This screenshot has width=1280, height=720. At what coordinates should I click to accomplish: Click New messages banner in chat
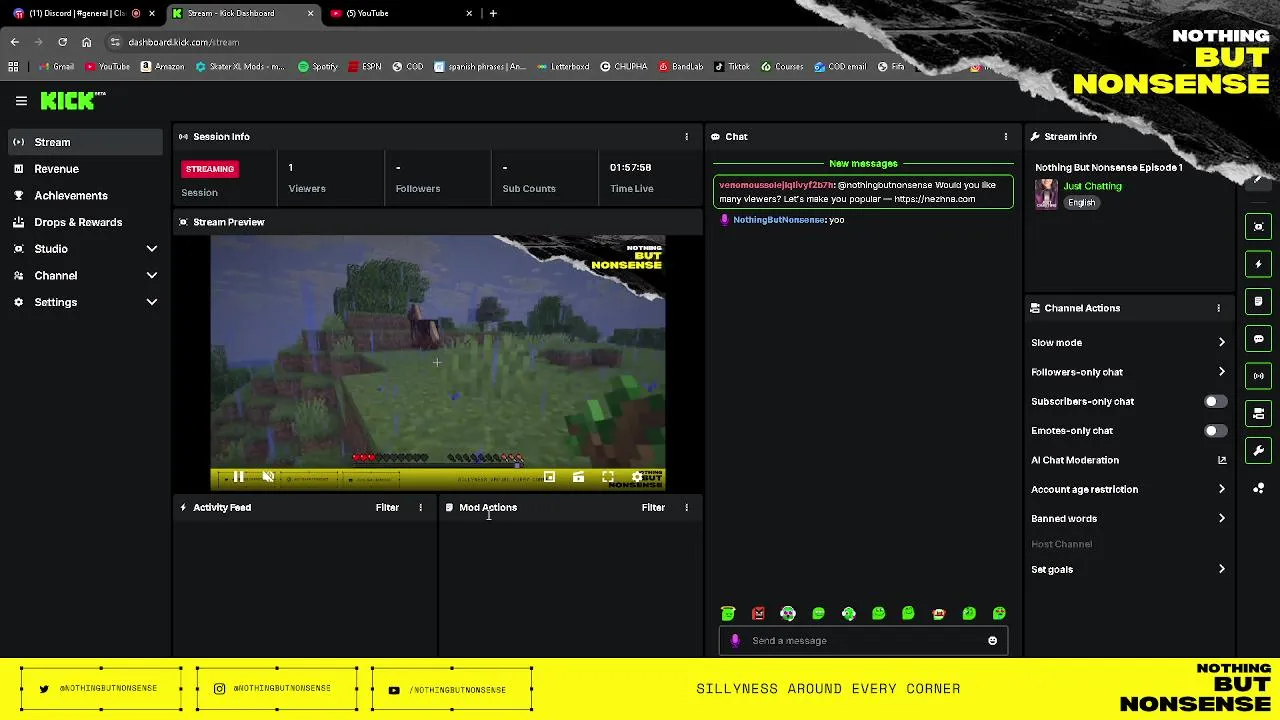[863, 164]
